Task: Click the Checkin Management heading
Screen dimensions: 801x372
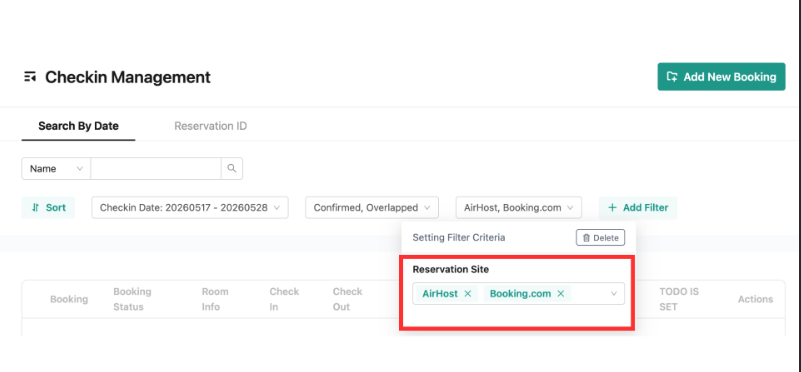Action: (x=128, y=77)
